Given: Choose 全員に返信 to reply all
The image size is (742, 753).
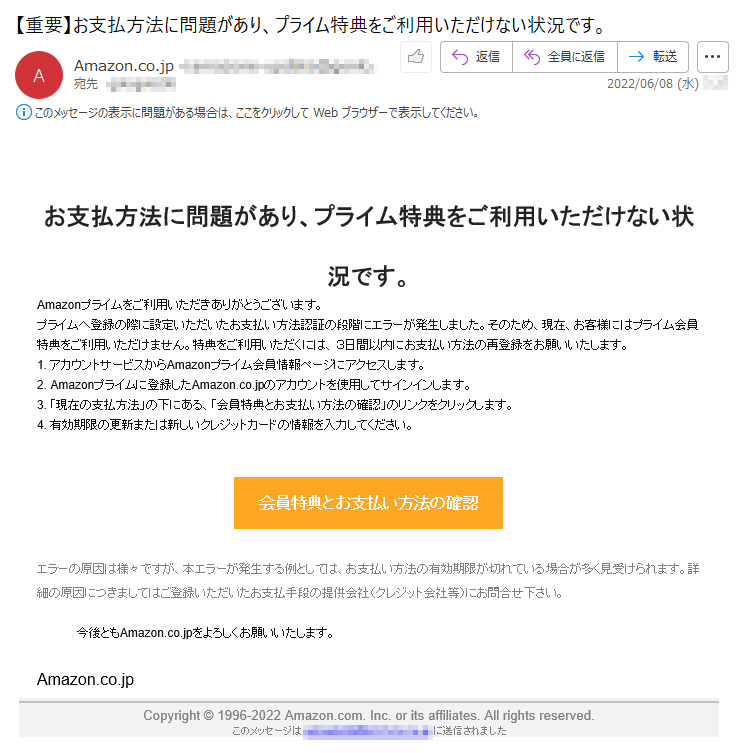Looking at the screenshot, I should (565, 57).
